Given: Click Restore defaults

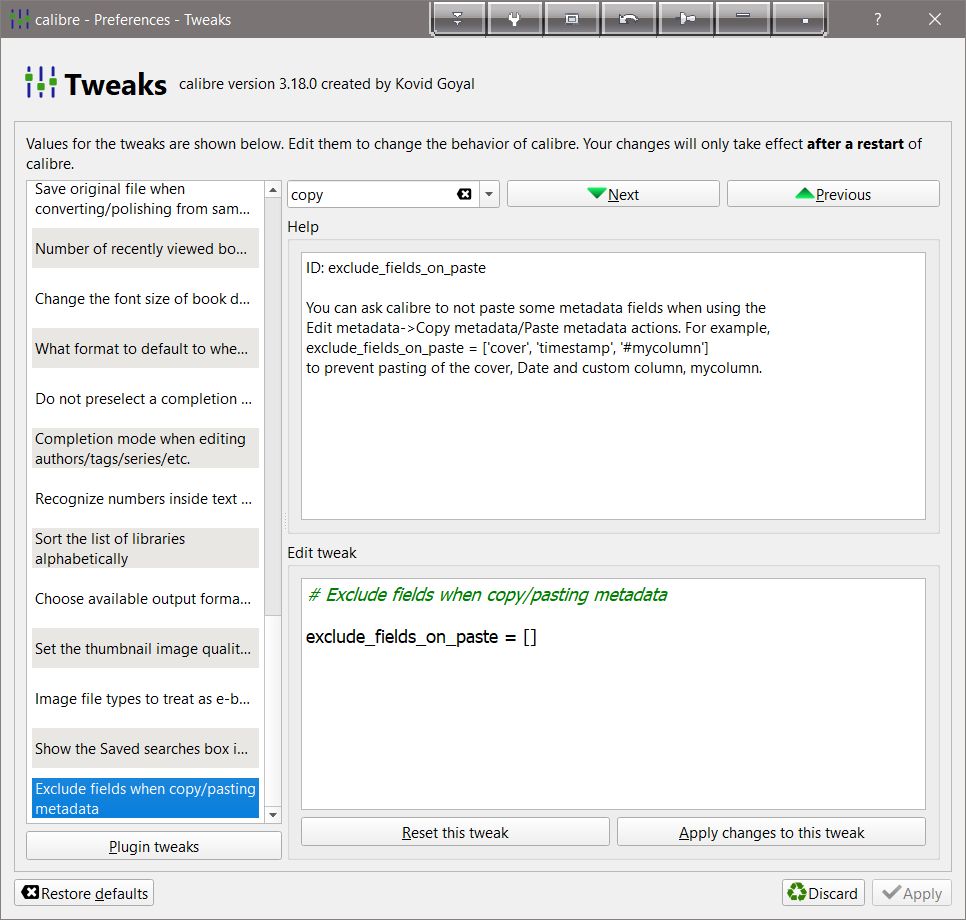Looking at the screenshot, I should tap(84, 893).
